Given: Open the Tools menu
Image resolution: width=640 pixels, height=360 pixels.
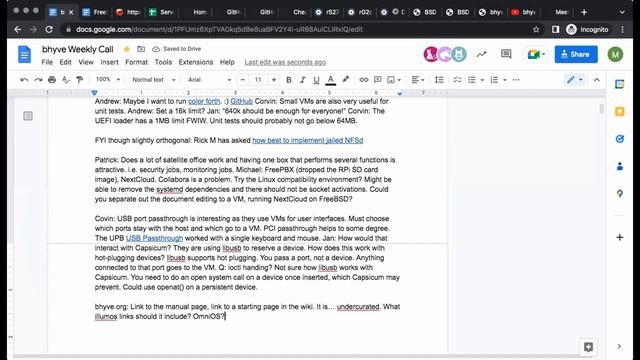Looking at the screenshot, I should coord(163,62).
